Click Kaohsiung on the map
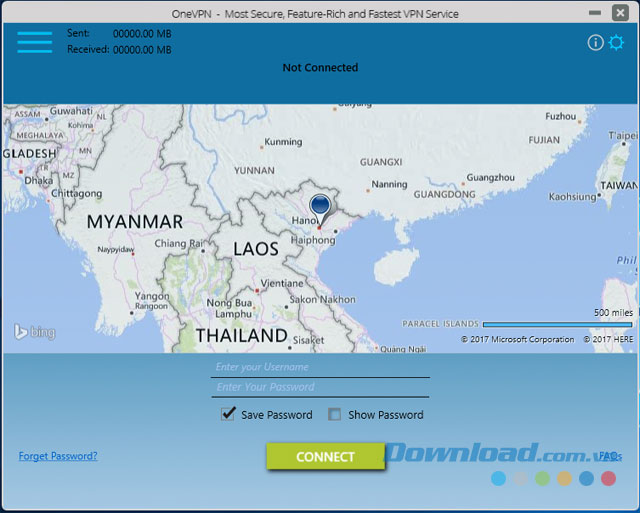The image size is (640, 513). (x=573, y=197)
